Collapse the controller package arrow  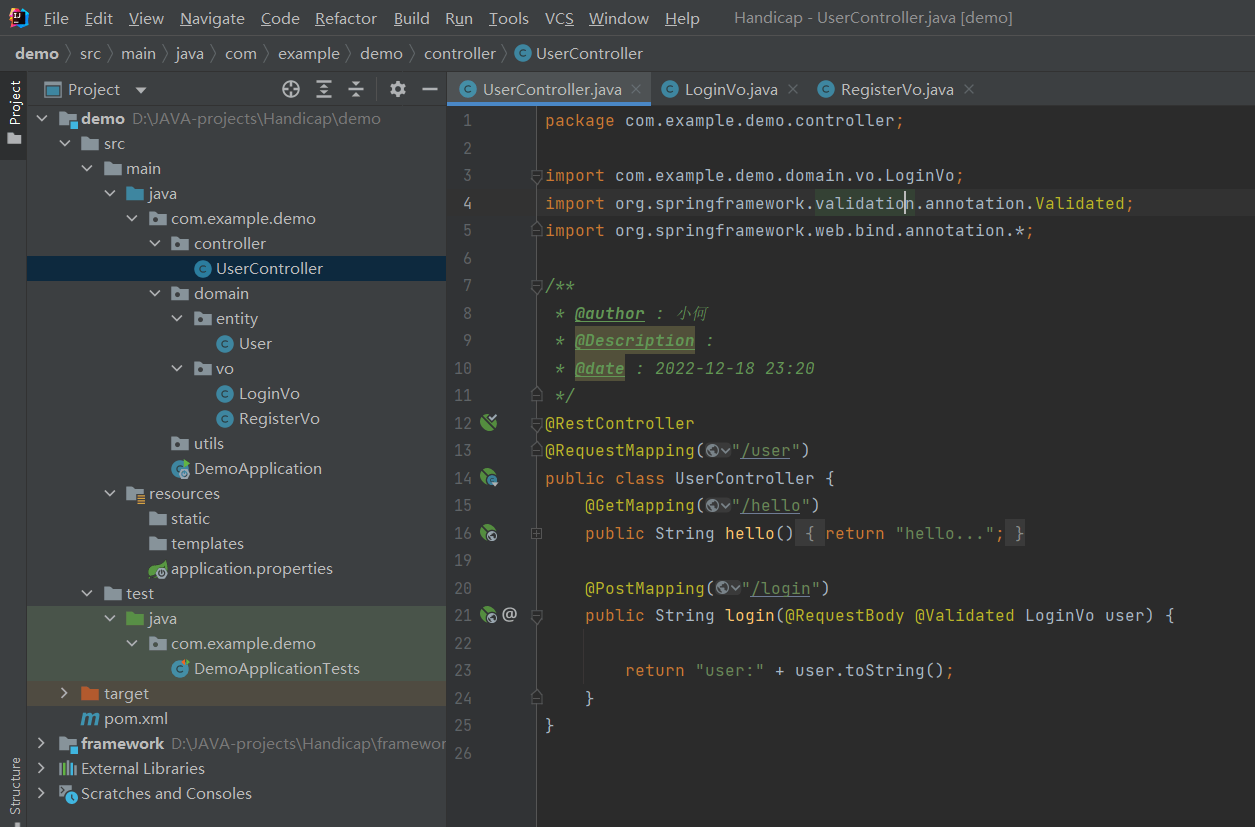tap(155, 243)
